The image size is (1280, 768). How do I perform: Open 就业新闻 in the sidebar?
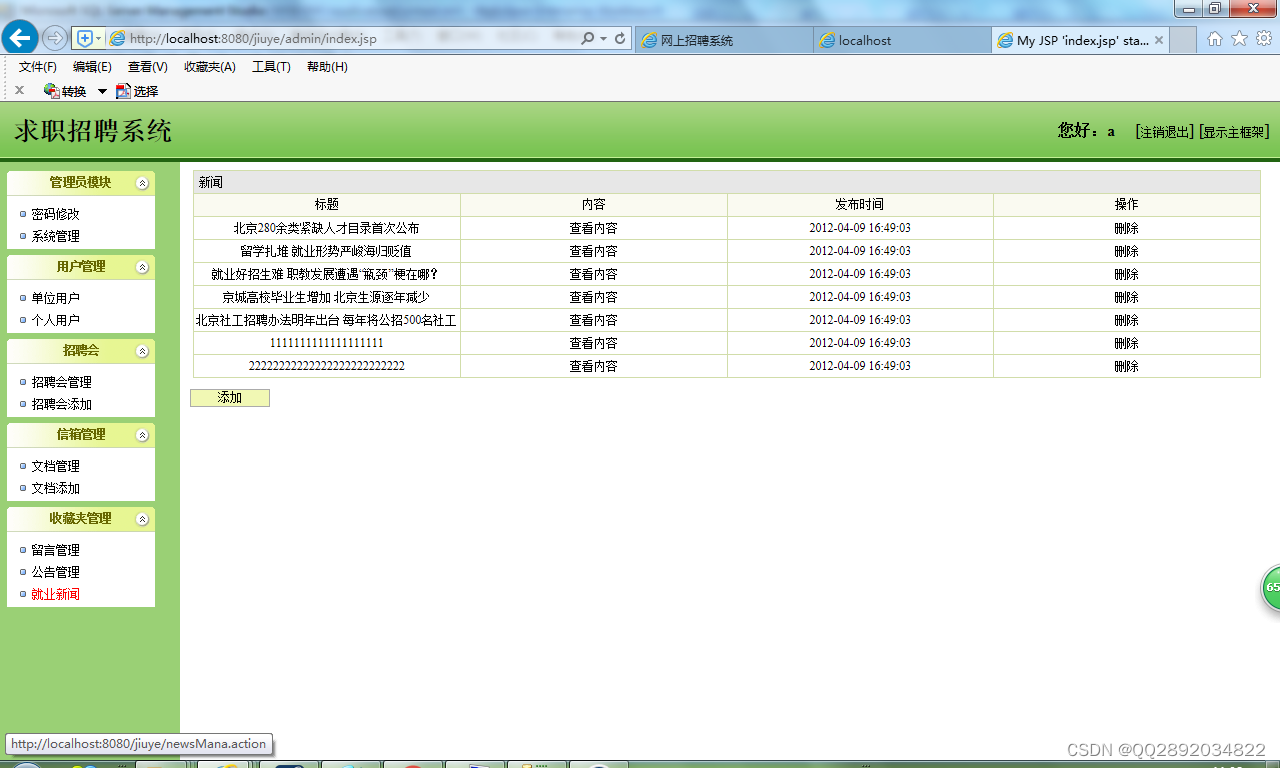tap(55, 594)
